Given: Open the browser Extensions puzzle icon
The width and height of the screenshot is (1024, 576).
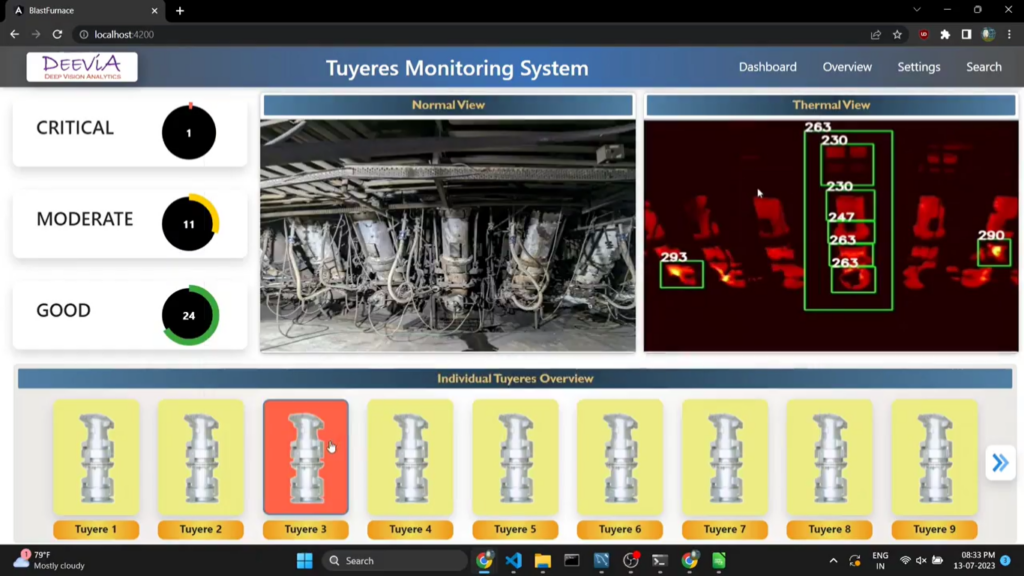Looking at the screenshot, I should [945, 34].
